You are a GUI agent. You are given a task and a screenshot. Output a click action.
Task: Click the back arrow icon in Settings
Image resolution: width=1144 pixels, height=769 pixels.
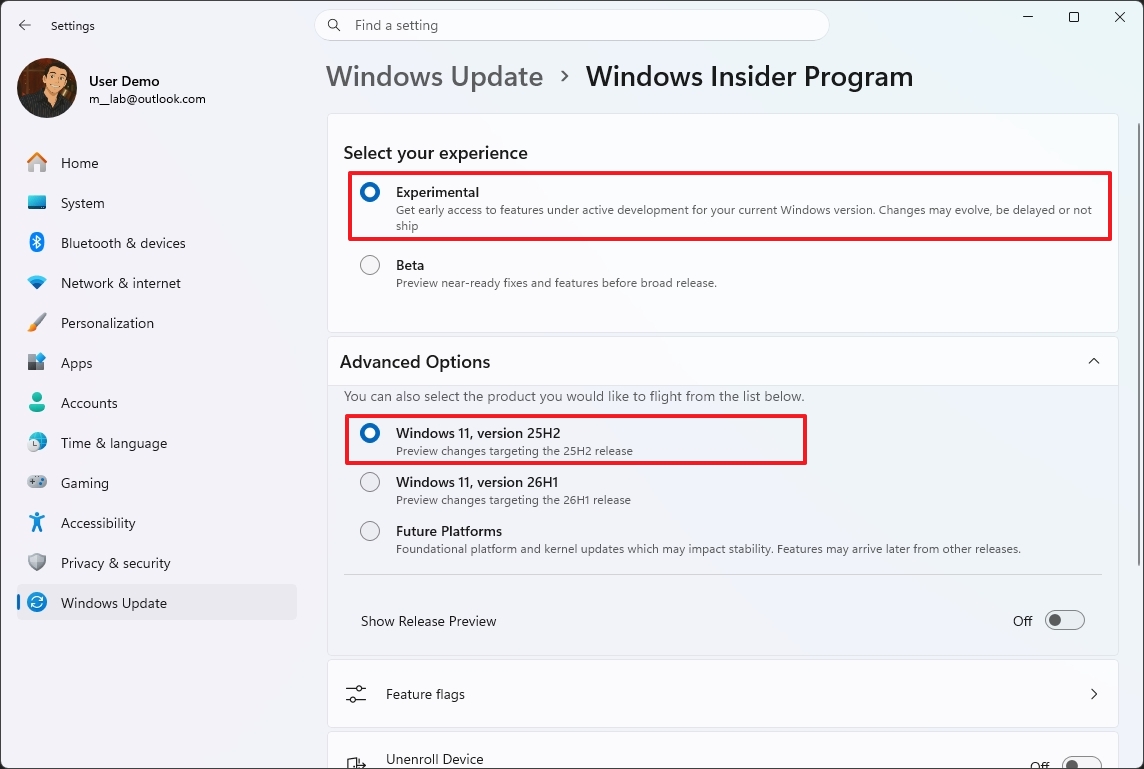click(x=25, y=26)
